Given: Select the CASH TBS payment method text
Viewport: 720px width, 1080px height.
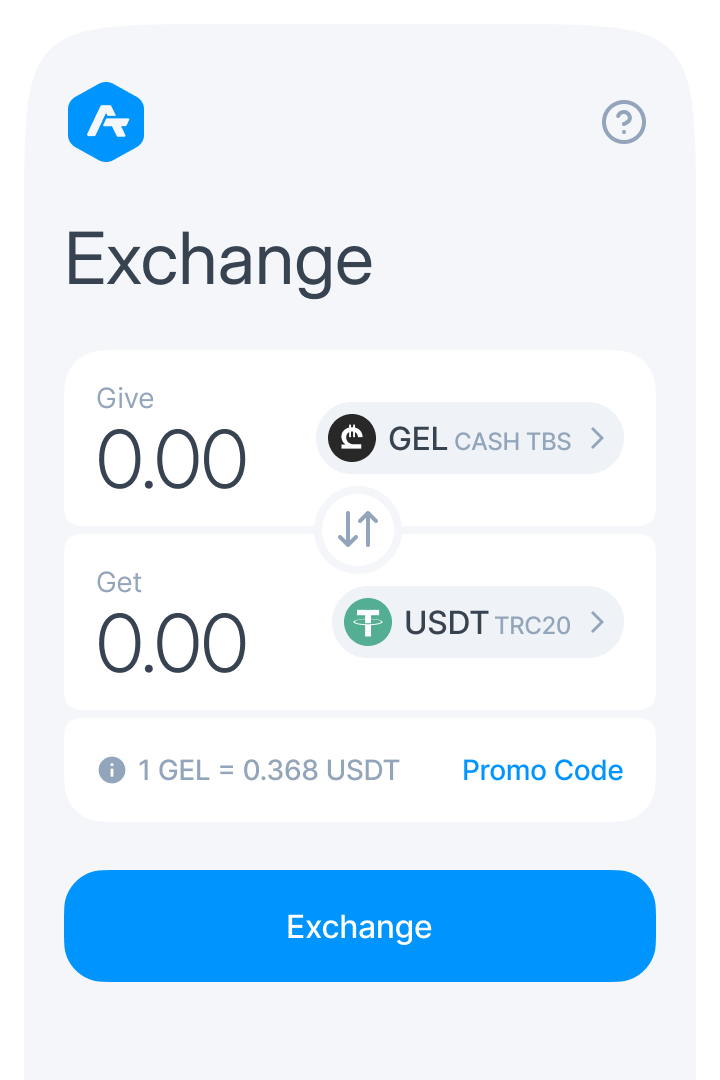Looking at the screenshot, I should point(512,441).
